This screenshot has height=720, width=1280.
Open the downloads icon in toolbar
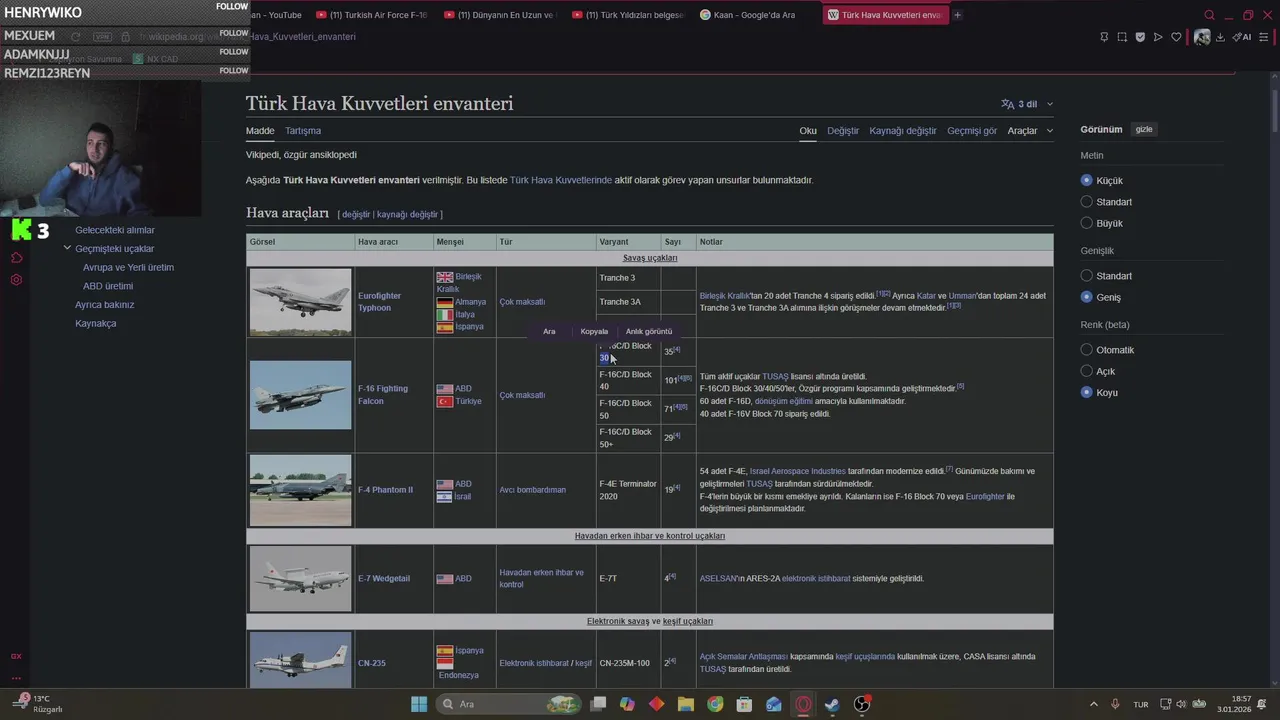click(x=1220, y=37)
